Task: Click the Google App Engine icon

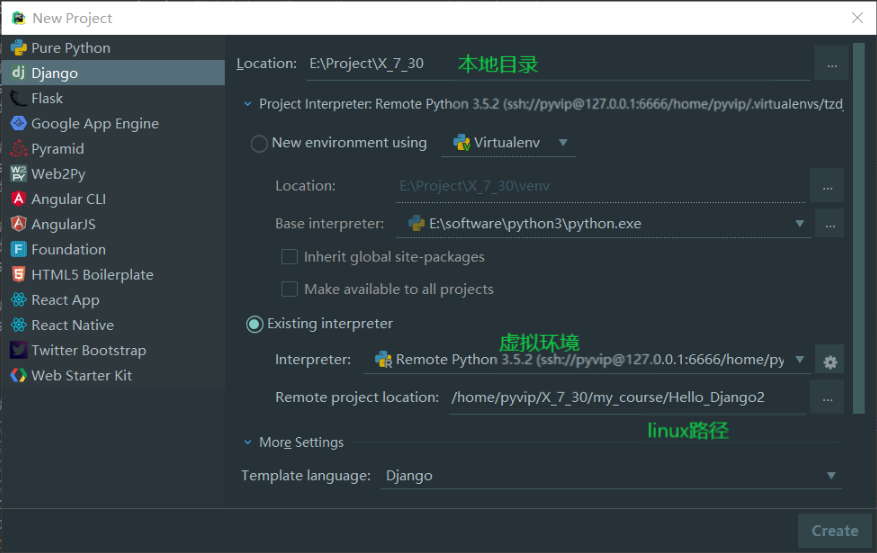Action: point(18,123)
